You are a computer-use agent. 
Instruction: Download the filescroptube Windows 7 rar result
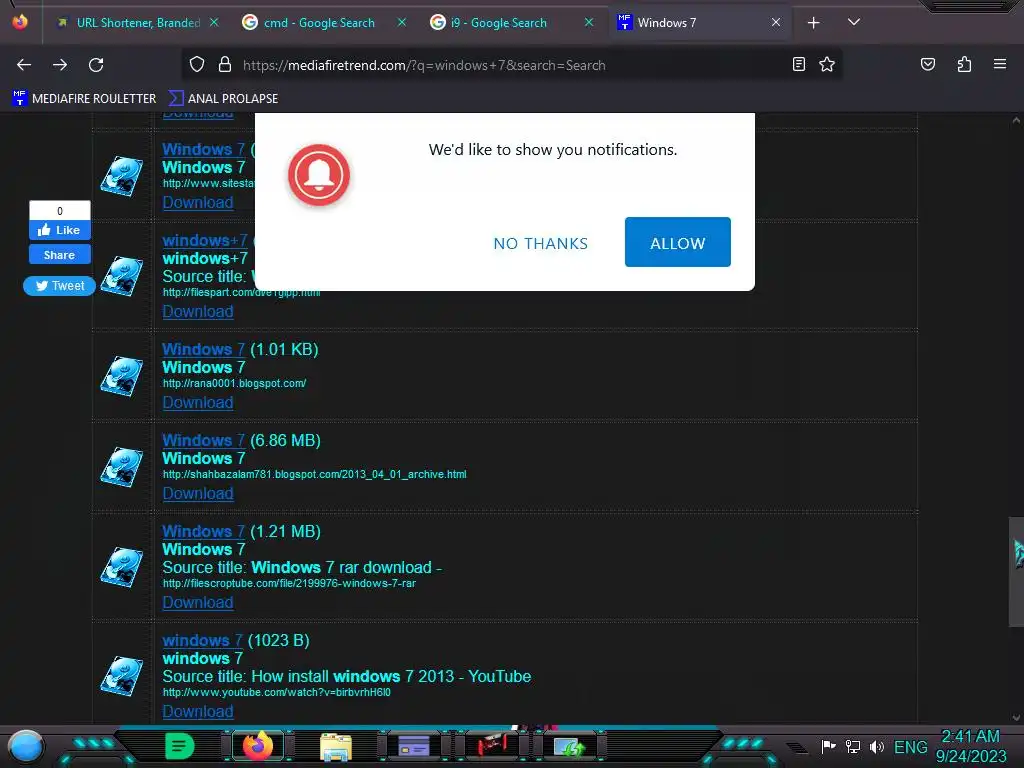tap(198, 602)
